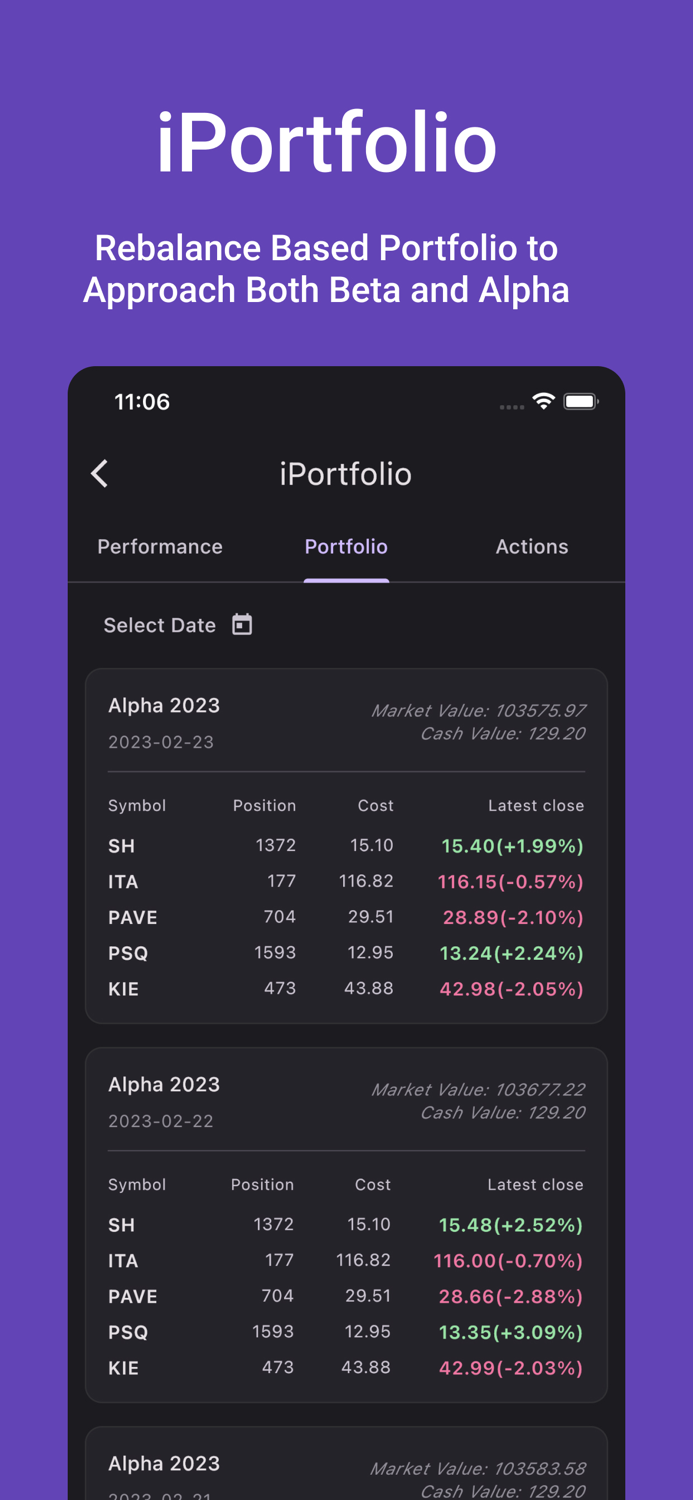Screen dimensions: 693x1500
Task: Switch to the Actions tab
Action: [532, 547]
